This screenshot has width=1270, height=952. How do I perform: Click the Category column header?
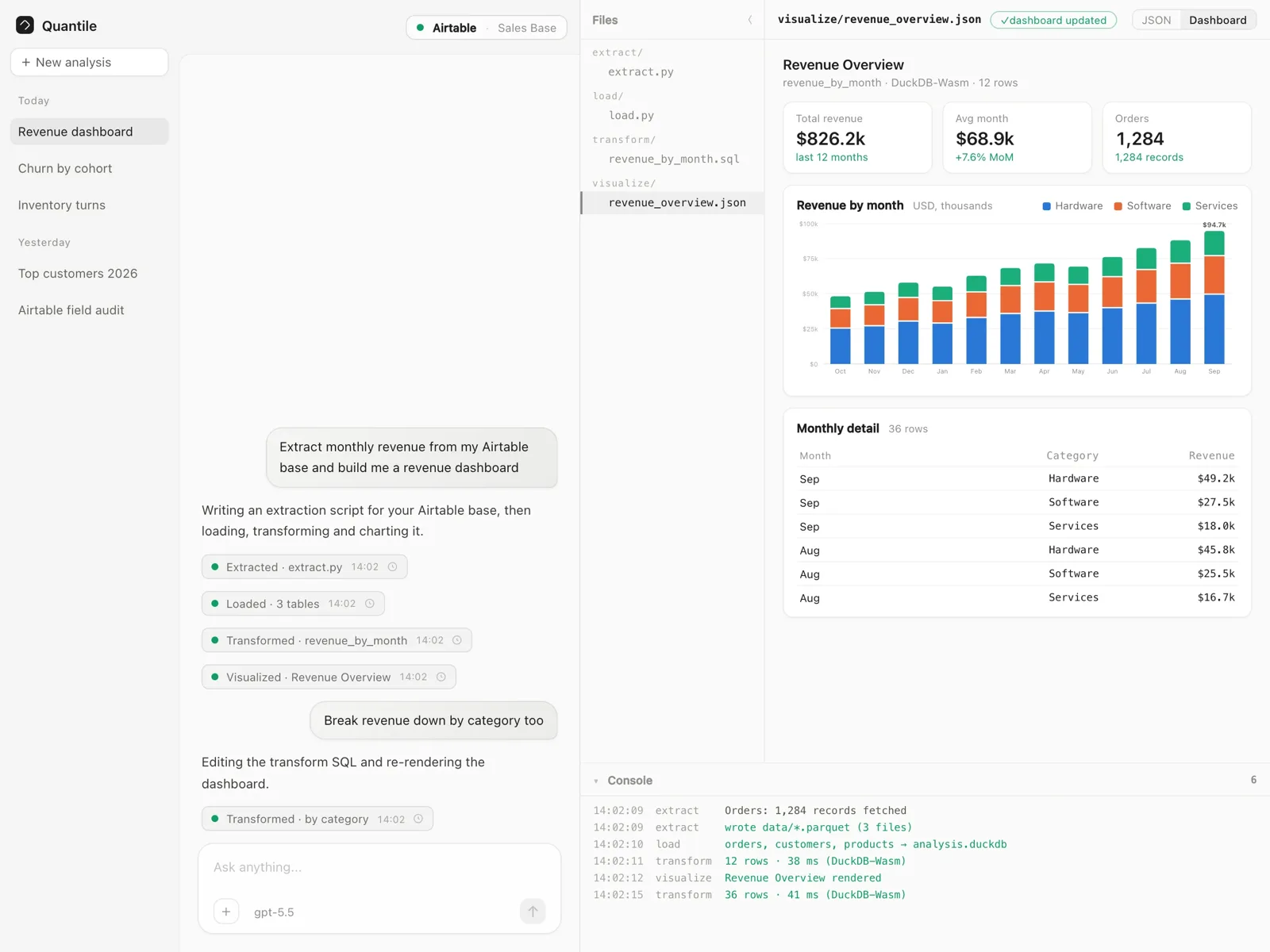(1072, 455)
